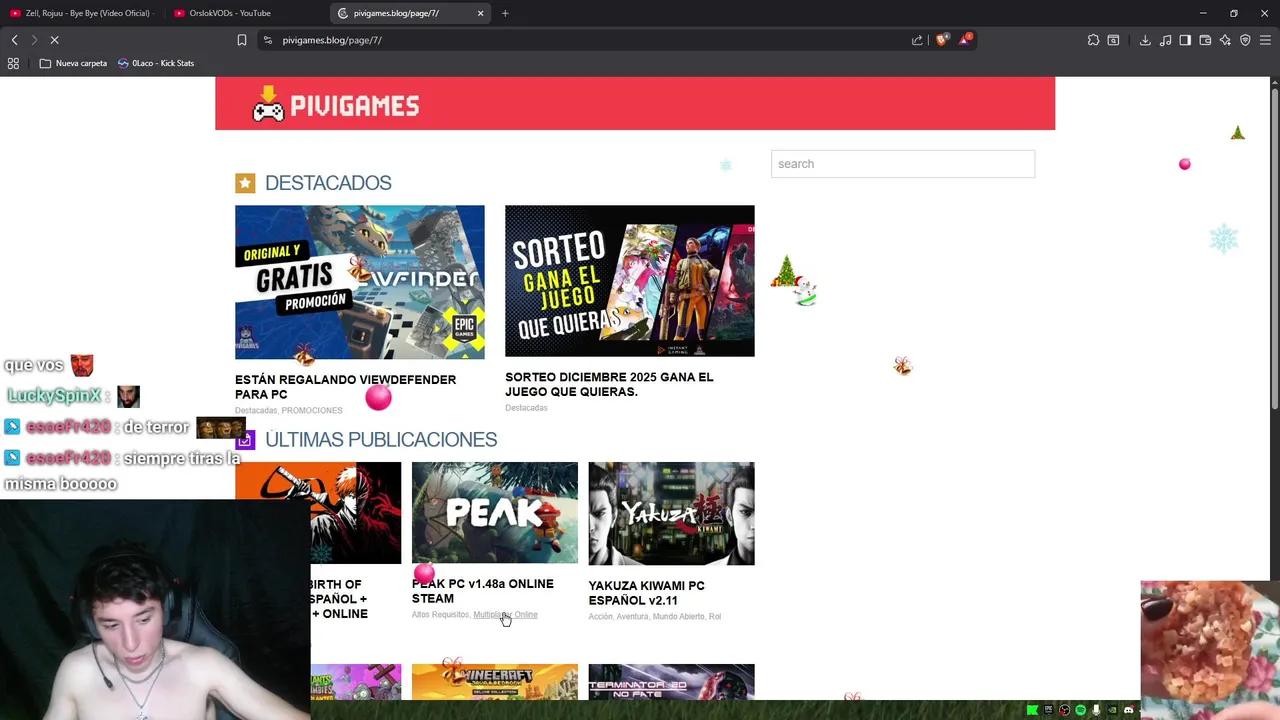Click the site search input box
This screenshot has width=1280, height=720.
903,164
